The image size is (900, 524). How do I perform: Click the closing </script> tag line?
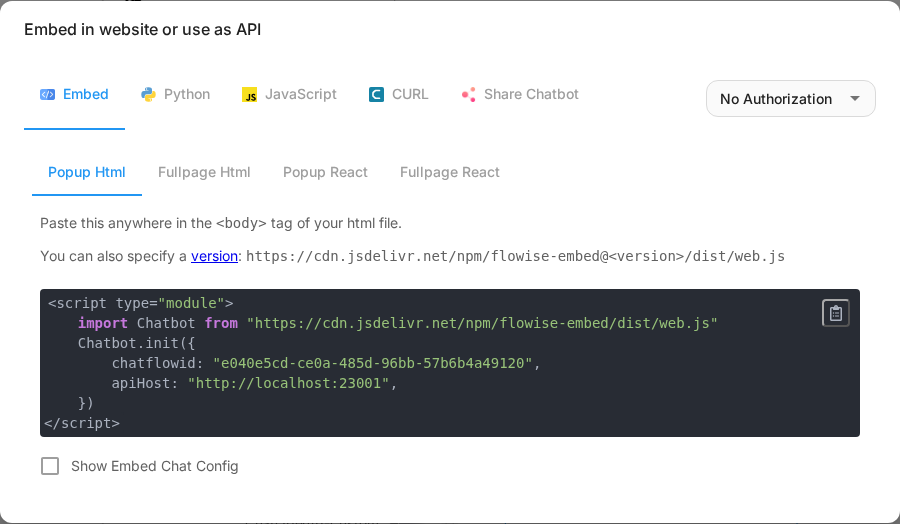click(x=82, y=424)
